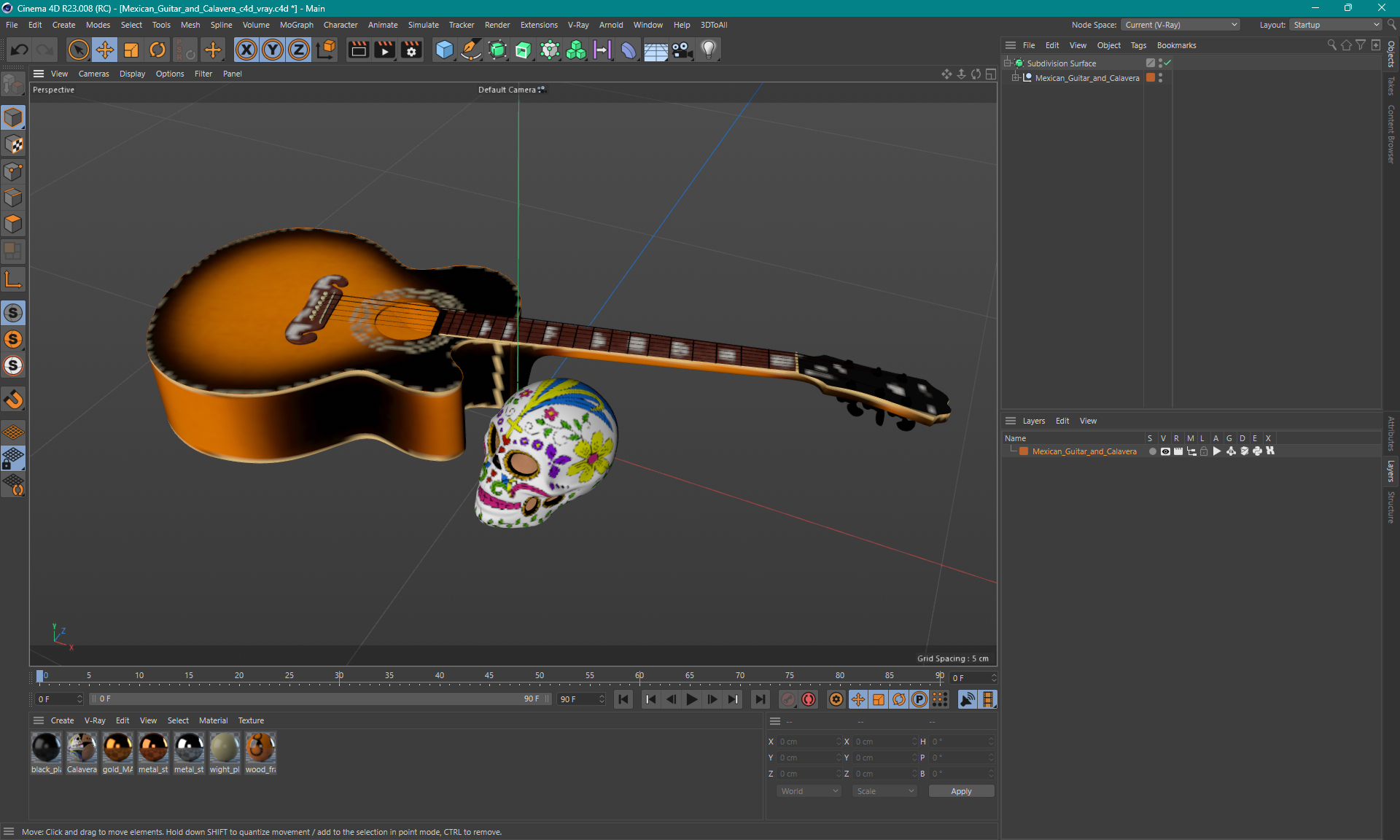Toggle layer solo dot in Layers panel
Viewport: 1400px width, 840px height.
(x=1152, y=451)
